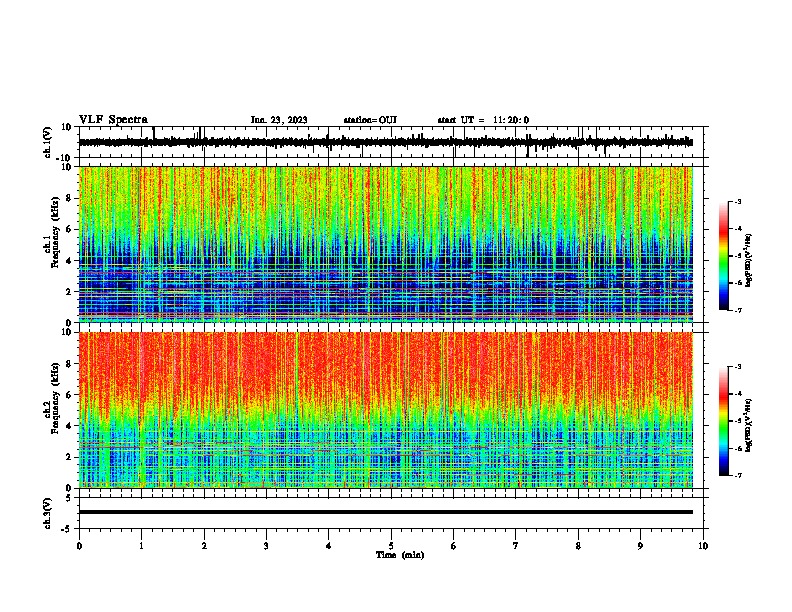Click the ch.3 flat black trace line
Image resolution: width=792 pixels, height=612 pixels.
click(386, 512)
